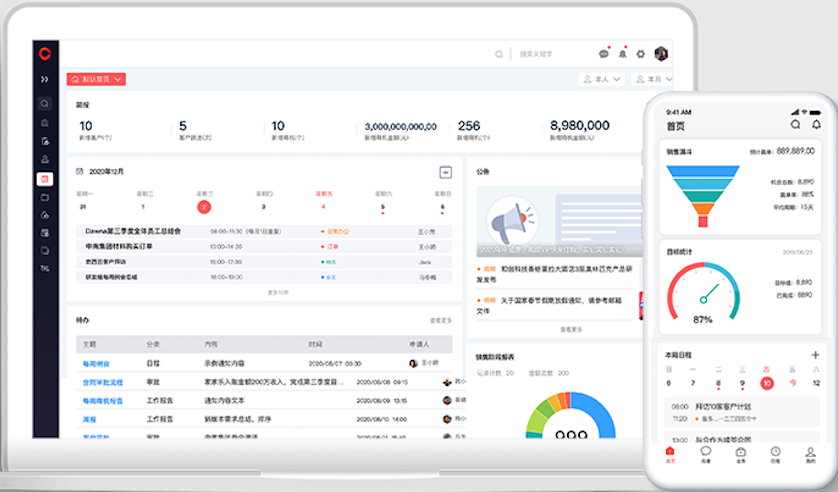This screenshot has height=492, width=838.
Task: Click 查看更多 in the 待办 panel
Action: (441, 321)
